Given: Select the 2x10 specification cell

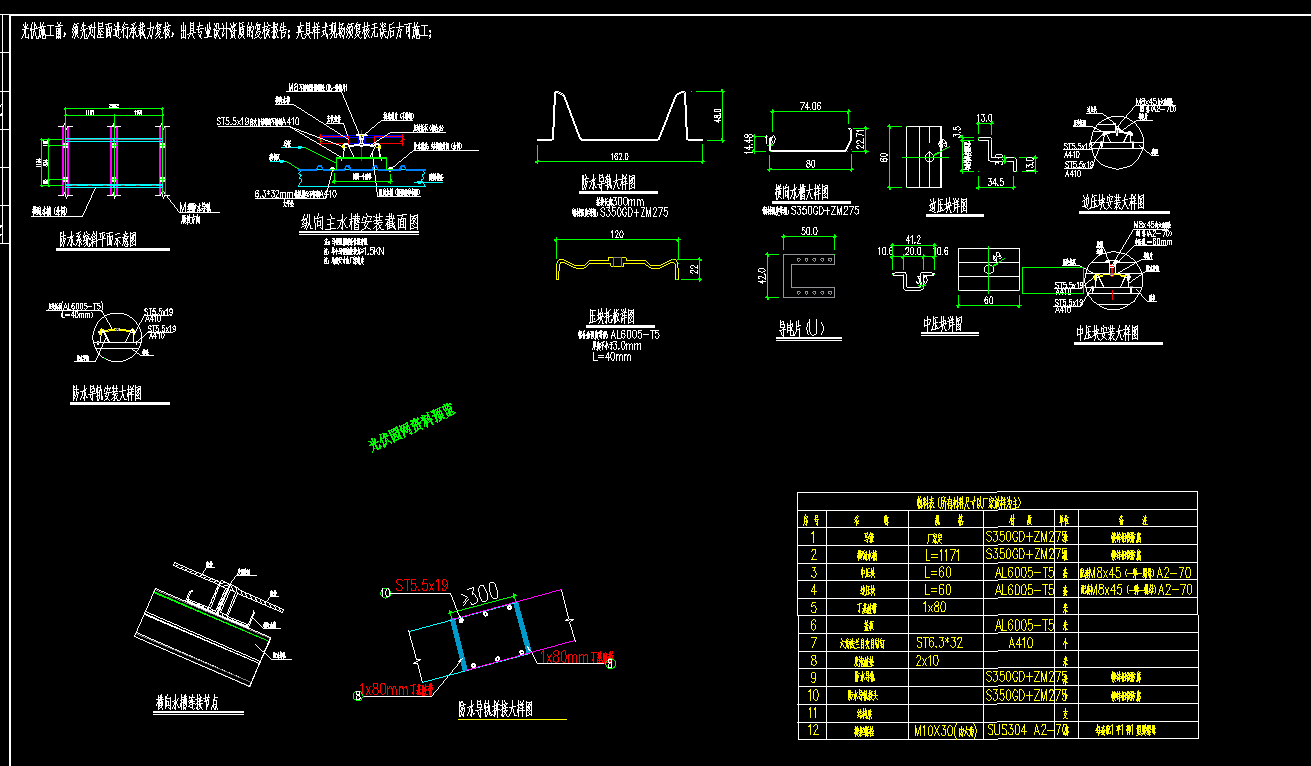Looking at the screenshot, I should point(927,660).
